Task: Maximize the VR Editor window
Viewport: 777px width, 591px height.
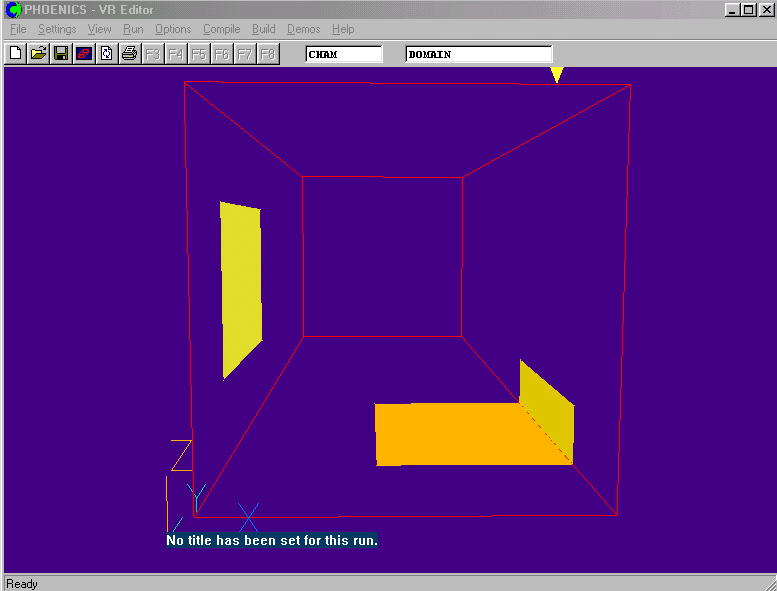Action: point(749,9)
